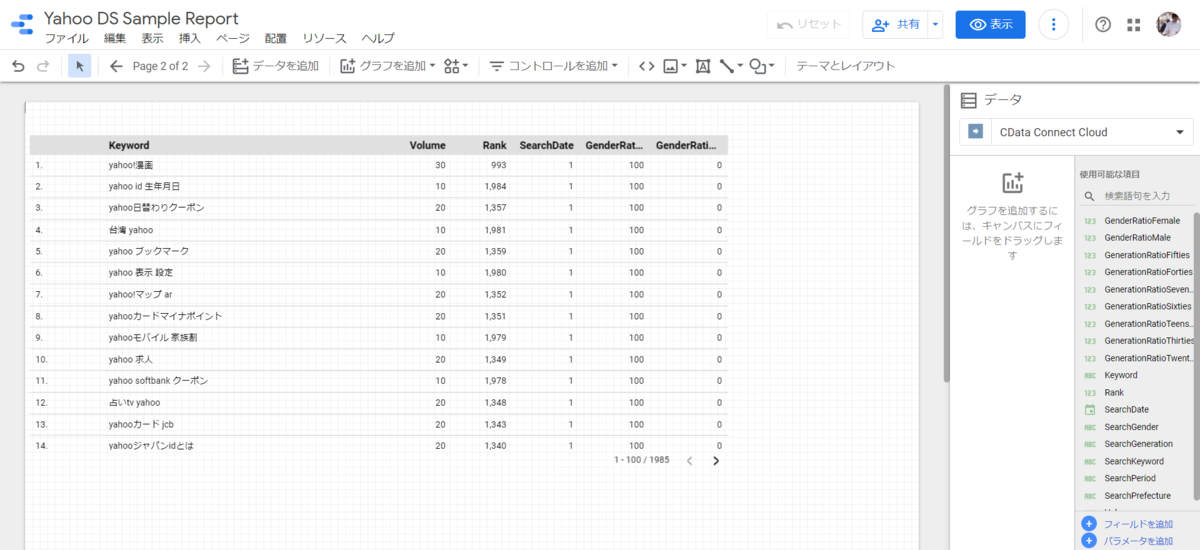Click the リセット button
The height and width of the screenshot is (550, 1200).
point(809,25)
